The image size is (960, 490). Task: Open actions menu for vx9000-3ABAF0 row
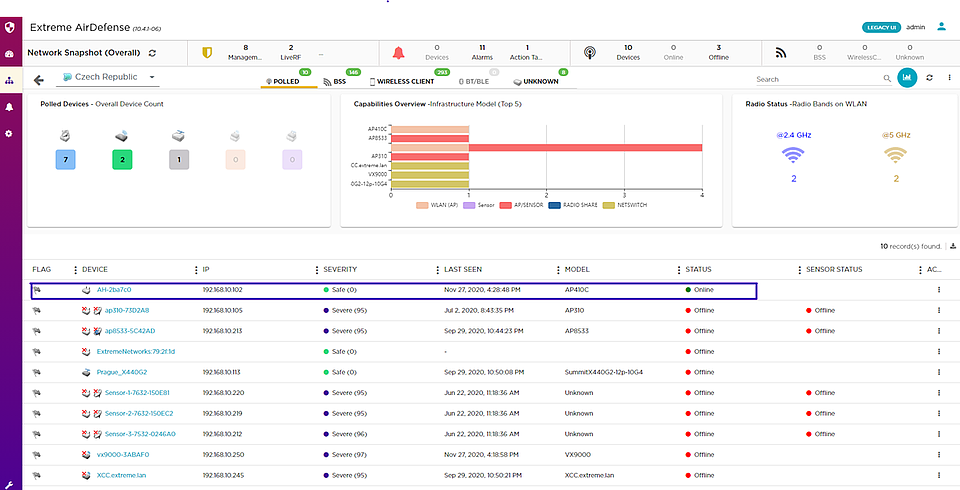pyautogui.click(x=939, y=454)
